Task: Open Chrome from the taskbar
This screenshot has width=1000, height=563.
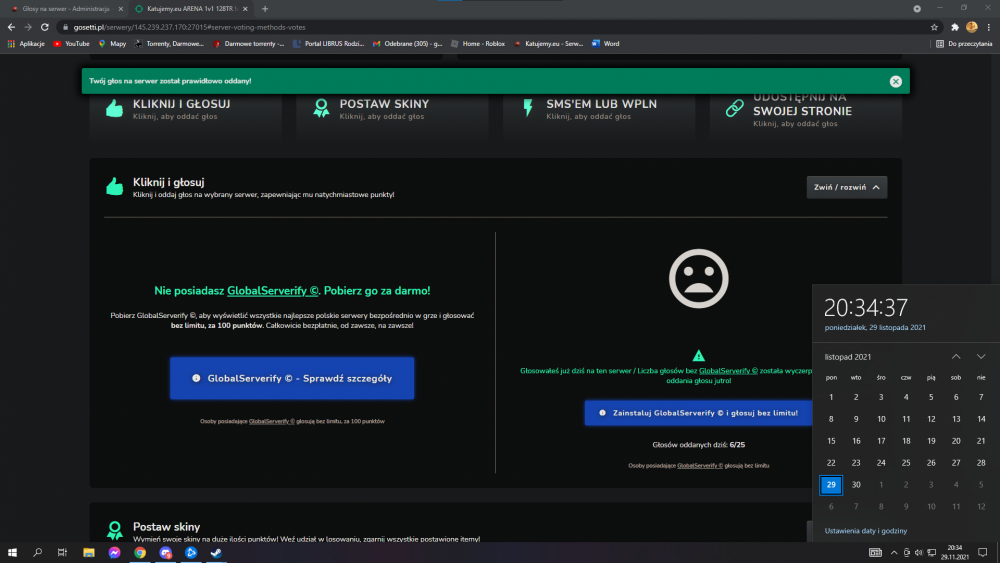Action: click(140, 552)
